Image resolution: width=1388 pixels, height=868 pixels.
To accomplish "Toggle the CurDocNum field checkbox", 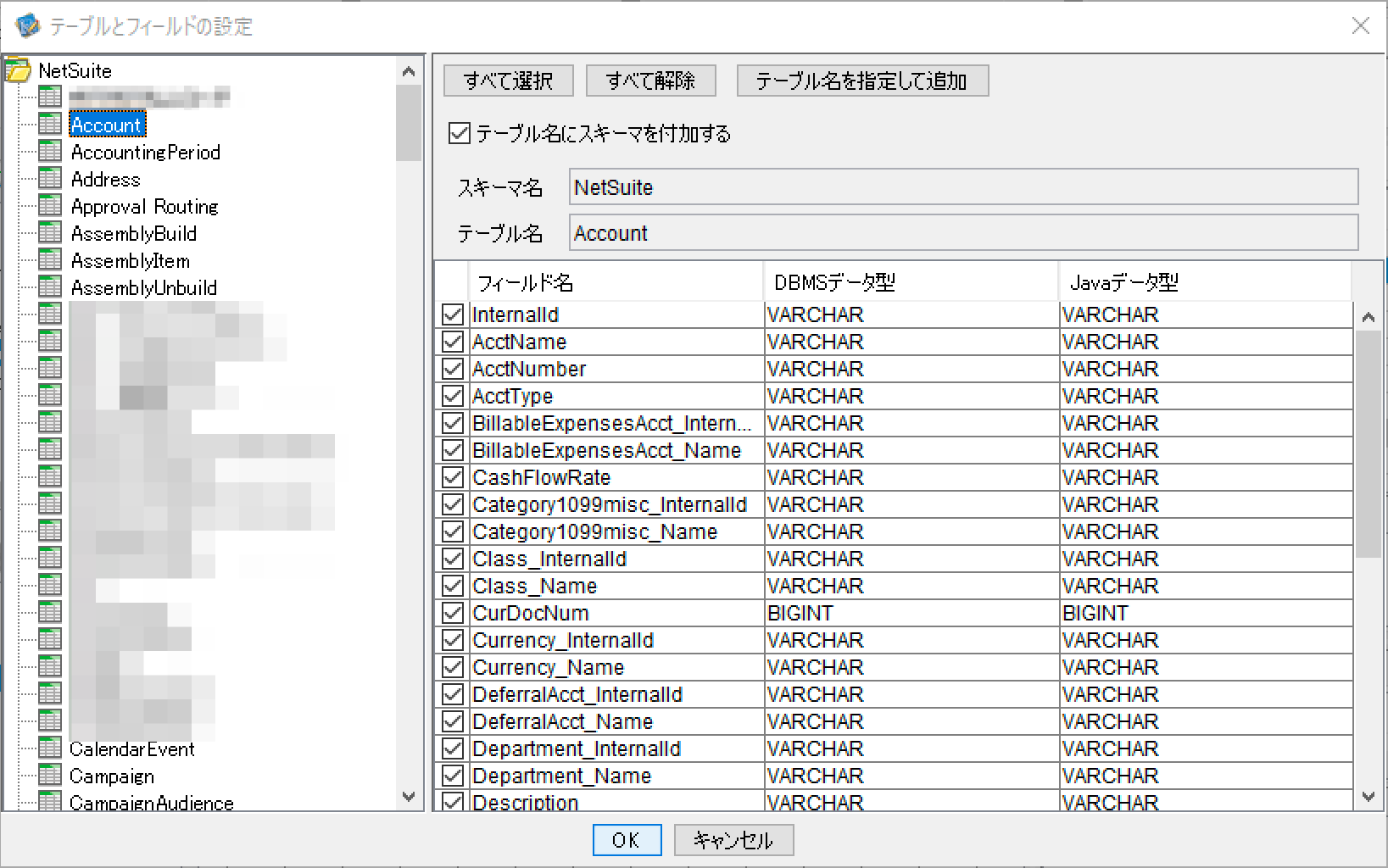I will coord(453,613).
